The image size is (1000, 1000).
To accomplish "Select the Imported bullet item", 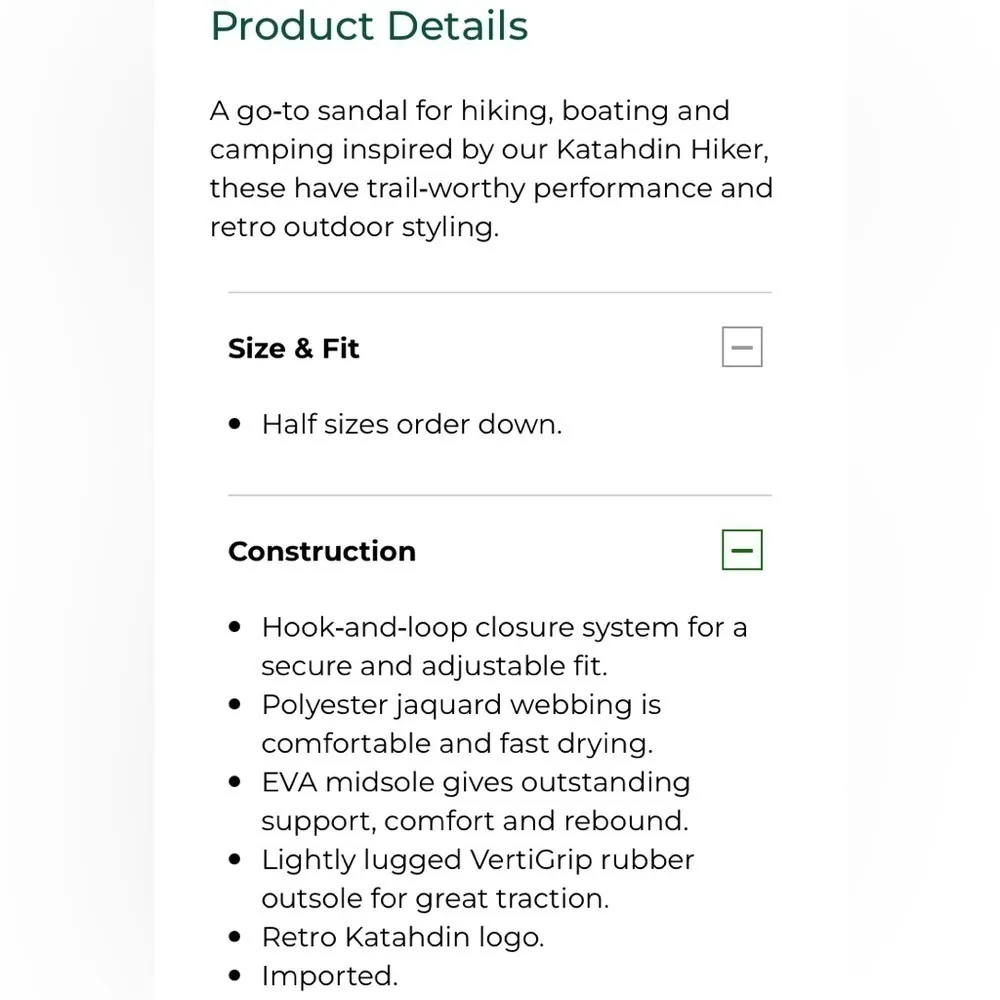I will point(329,975).
